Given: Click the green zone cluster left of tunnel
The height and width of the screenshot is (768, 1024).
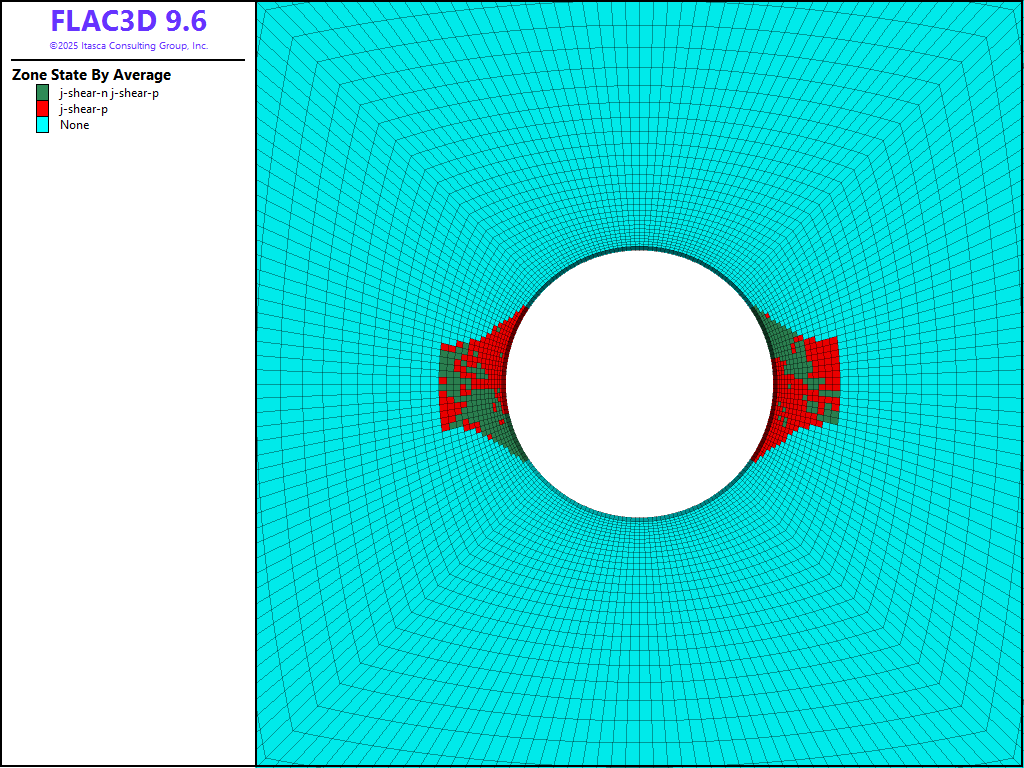Looking at the screenshot, I should pos(481,407).
